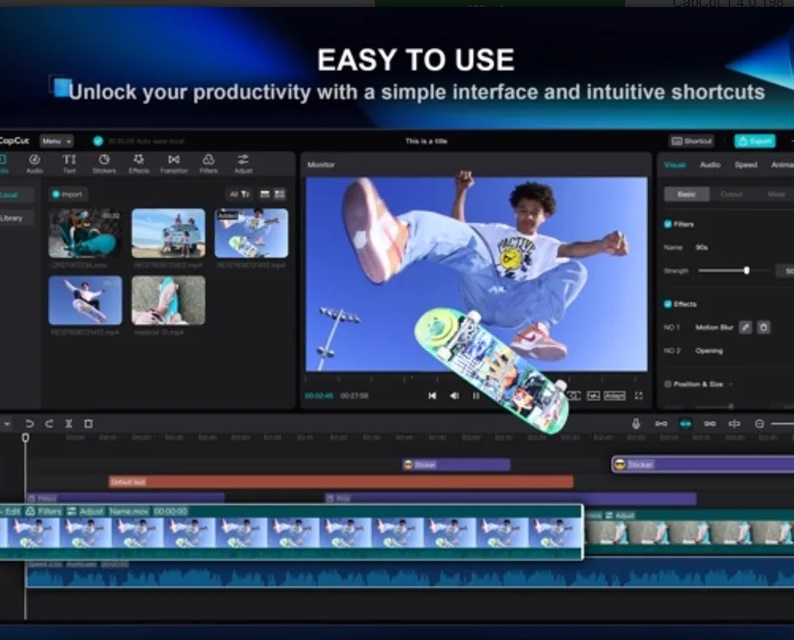Enable the Position & Size checkbox
Viewport: 794px width, 640px height.
668,384
